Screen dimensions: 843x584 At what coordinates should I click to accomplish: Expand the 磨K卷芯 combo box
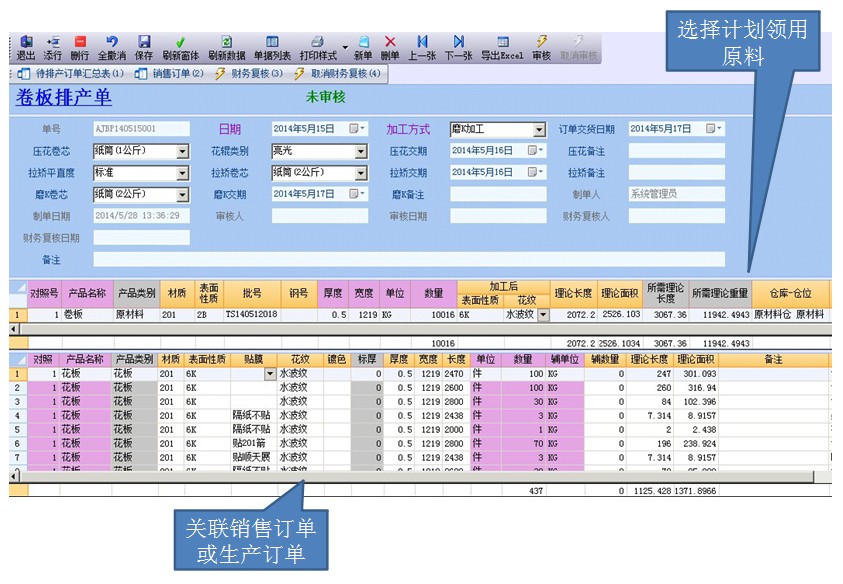(183, 195)
